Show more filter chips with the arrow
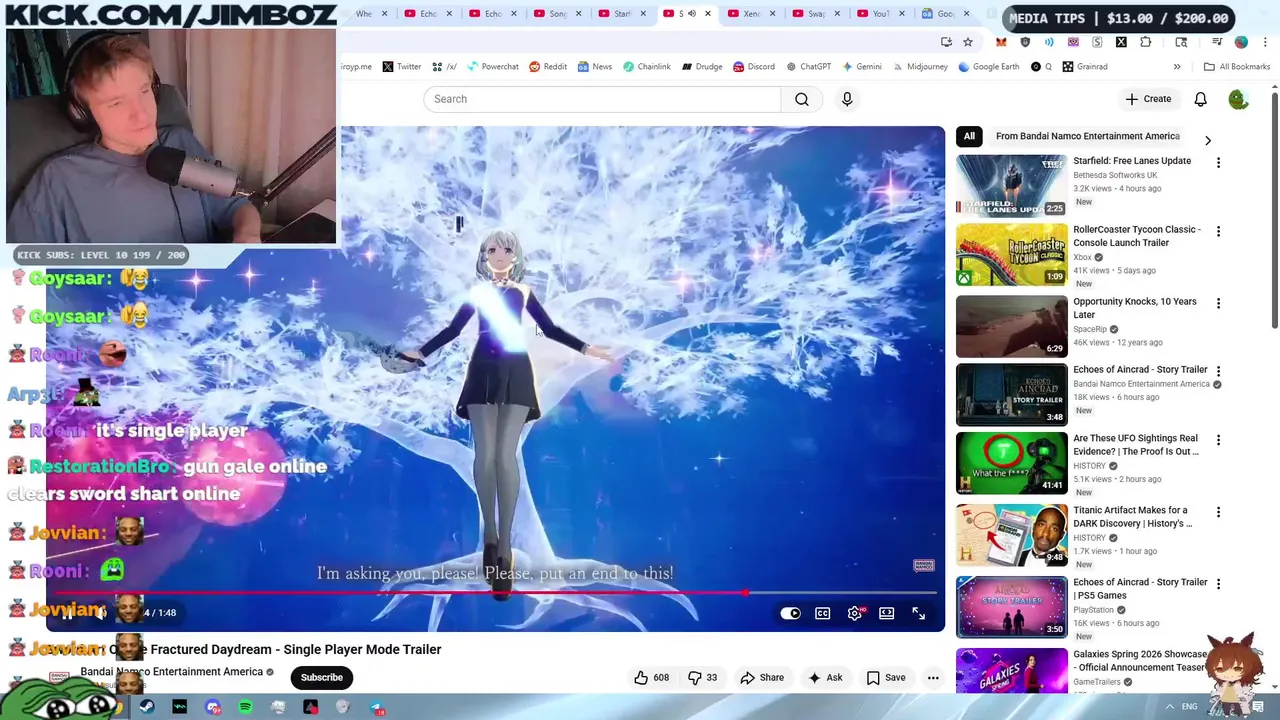 (1207, 141)
